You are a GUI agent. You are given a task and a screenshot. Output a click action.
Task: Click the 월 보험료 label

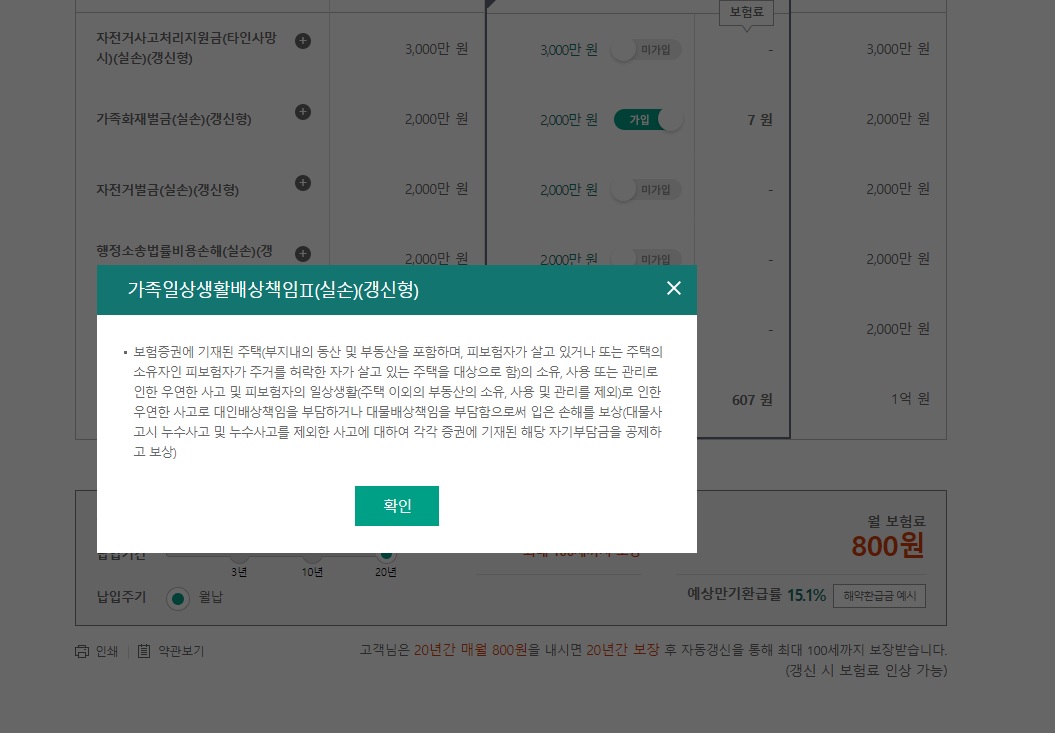pyautogui.click(x=896, y=521)
